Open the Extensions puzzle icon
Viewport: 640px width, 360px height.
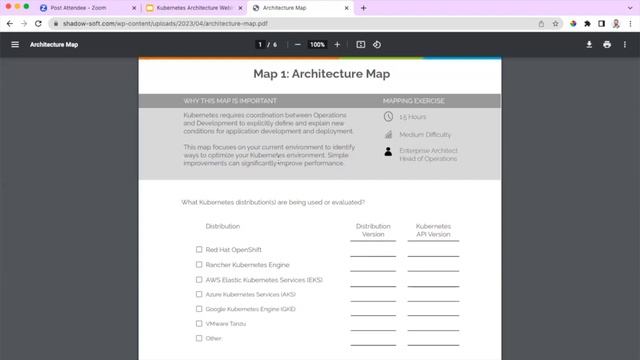587,24
